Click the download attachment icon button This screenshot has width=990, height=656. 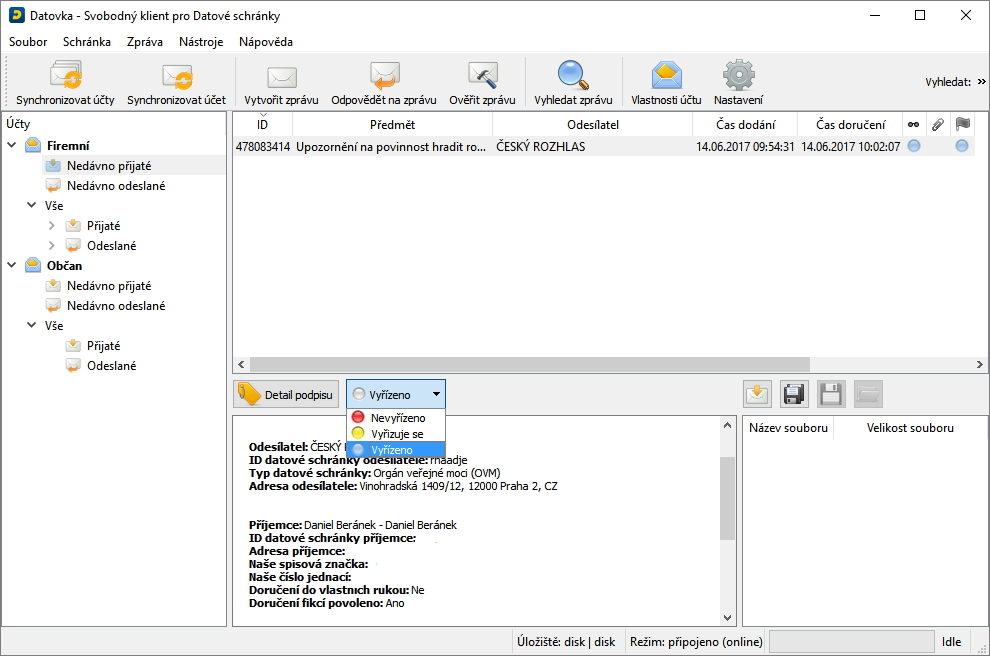point(757,395)
